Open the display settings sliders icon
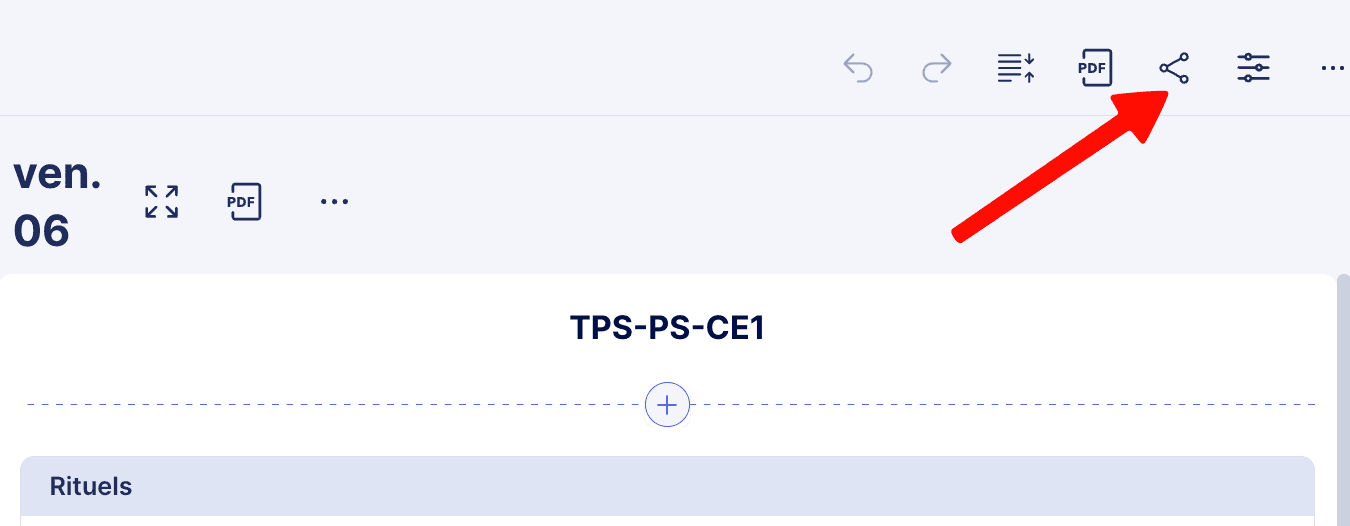 pos(1253,68)
